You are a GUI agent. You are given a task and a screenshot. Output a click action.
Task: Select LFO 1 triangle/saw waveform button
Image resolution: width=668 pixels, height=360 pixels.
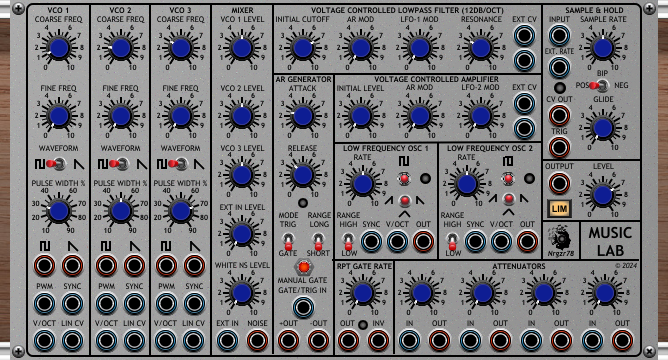click(x=404, y=200)
